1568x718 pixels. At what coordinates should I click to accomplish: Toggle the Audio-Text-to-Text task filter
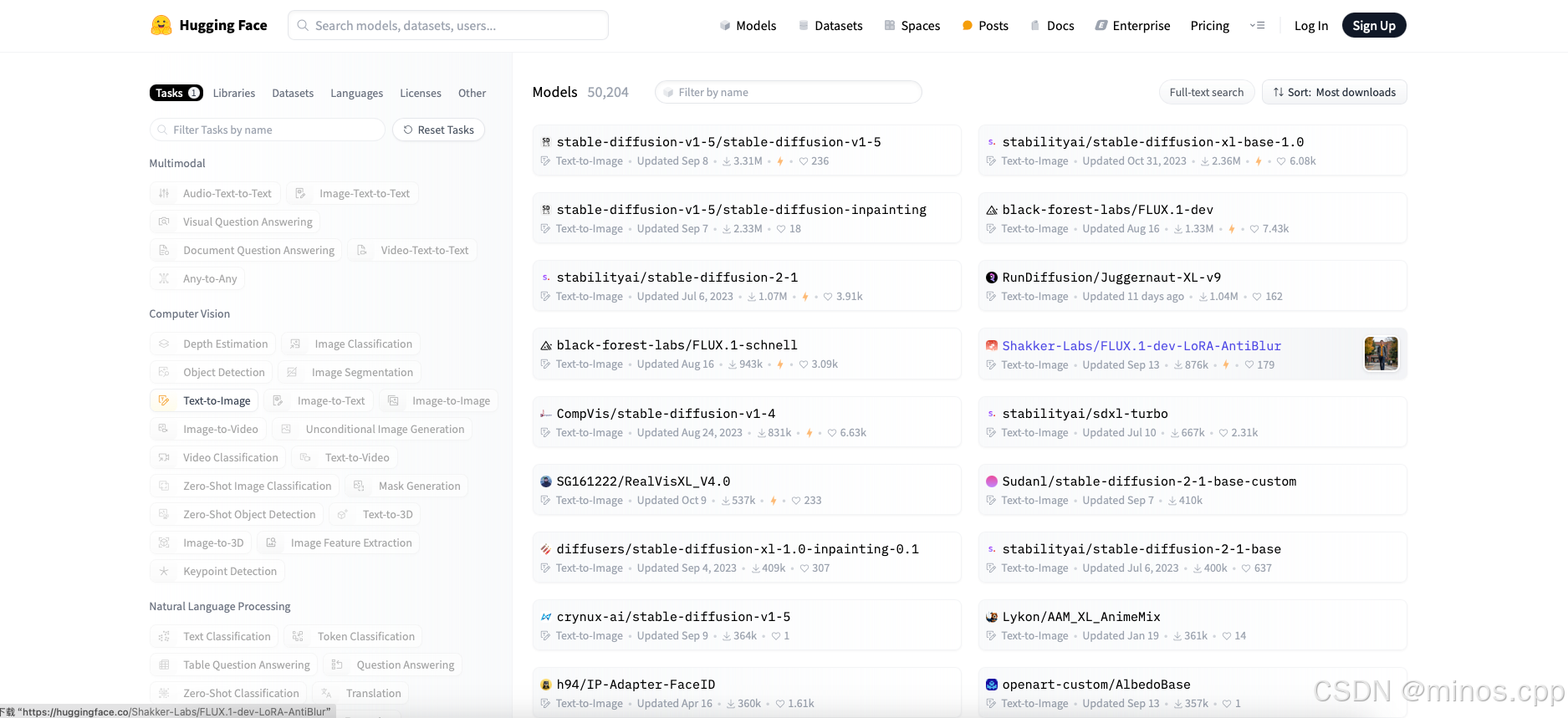214,193
